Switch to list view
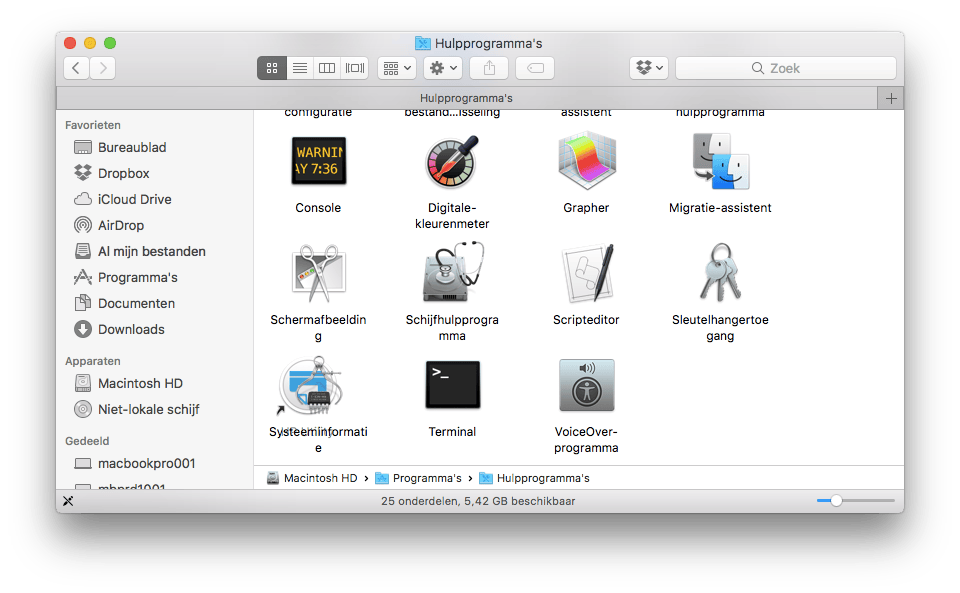This screenshot has width=960, height=593. tap(300, 68)
